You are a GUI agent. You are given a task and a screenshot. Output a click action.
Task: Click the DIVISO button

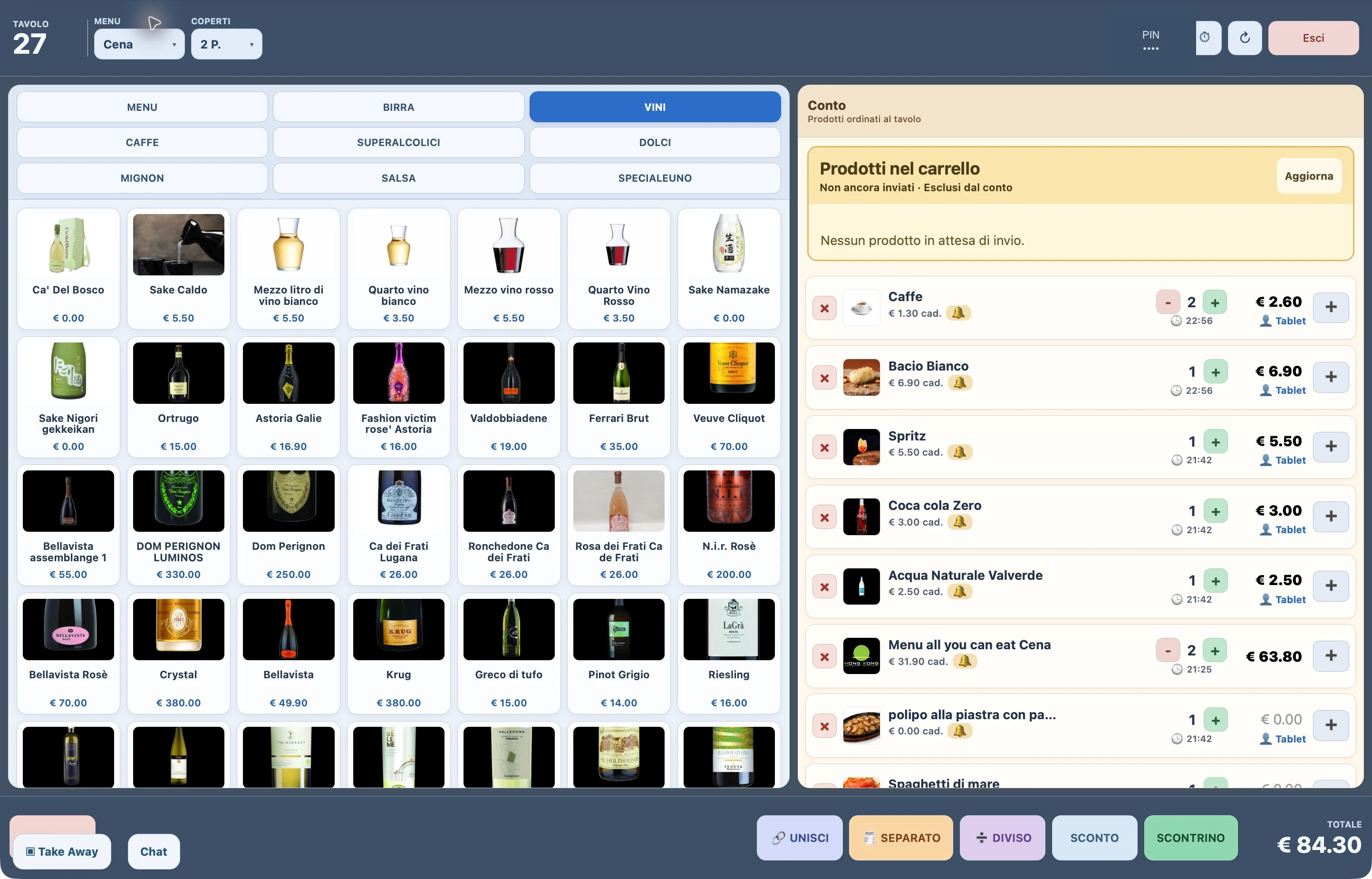coord(1002,837)
